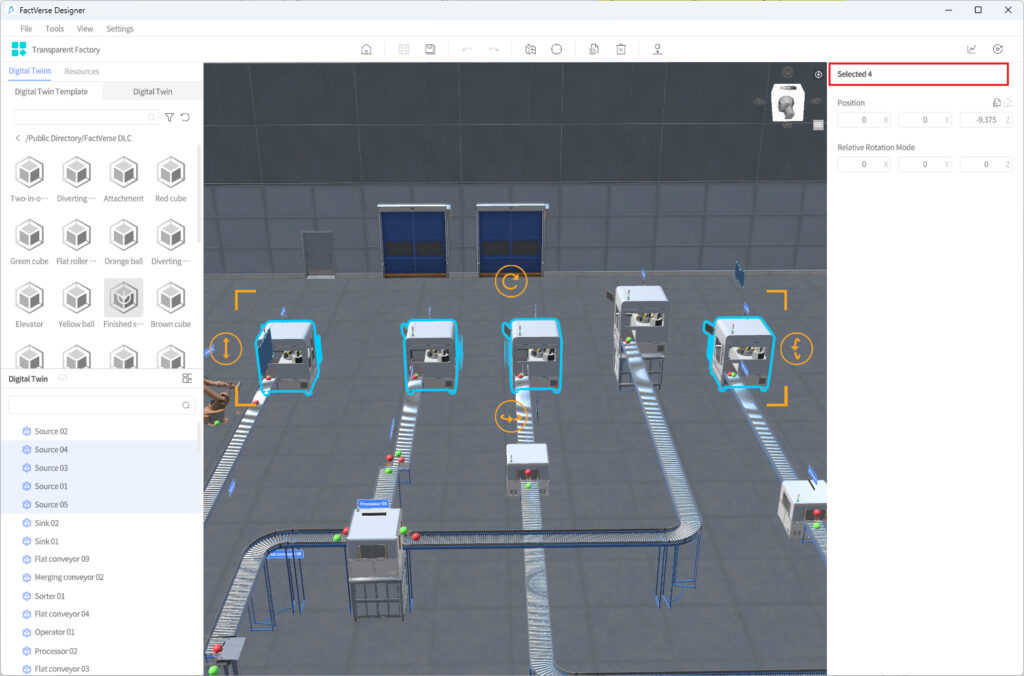This screenshot has height=676, width=1024.
Task: Select the Yellow ball template
Action: coord(76,304)
